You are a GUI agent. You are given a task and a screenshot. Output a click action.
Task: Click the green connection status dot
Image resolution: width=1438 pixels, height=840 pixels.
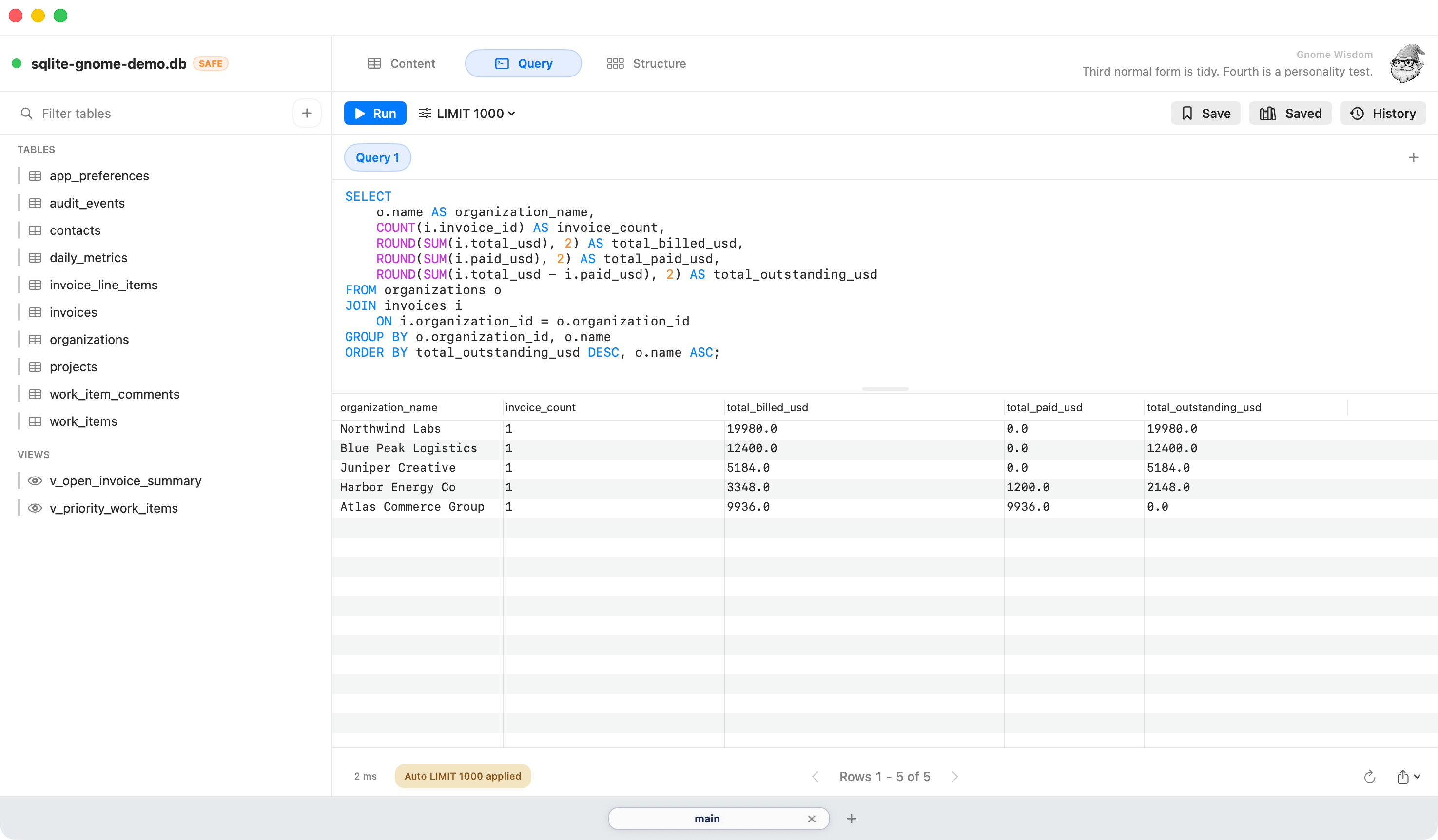[x=17, y=63]
